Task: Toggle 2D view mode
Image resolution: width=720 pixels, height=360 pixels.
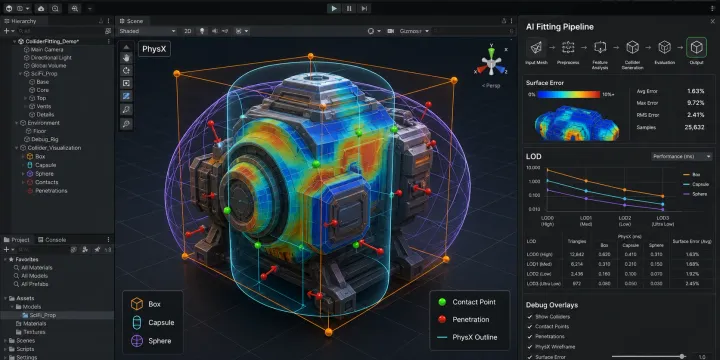Action: click(187, 31)
